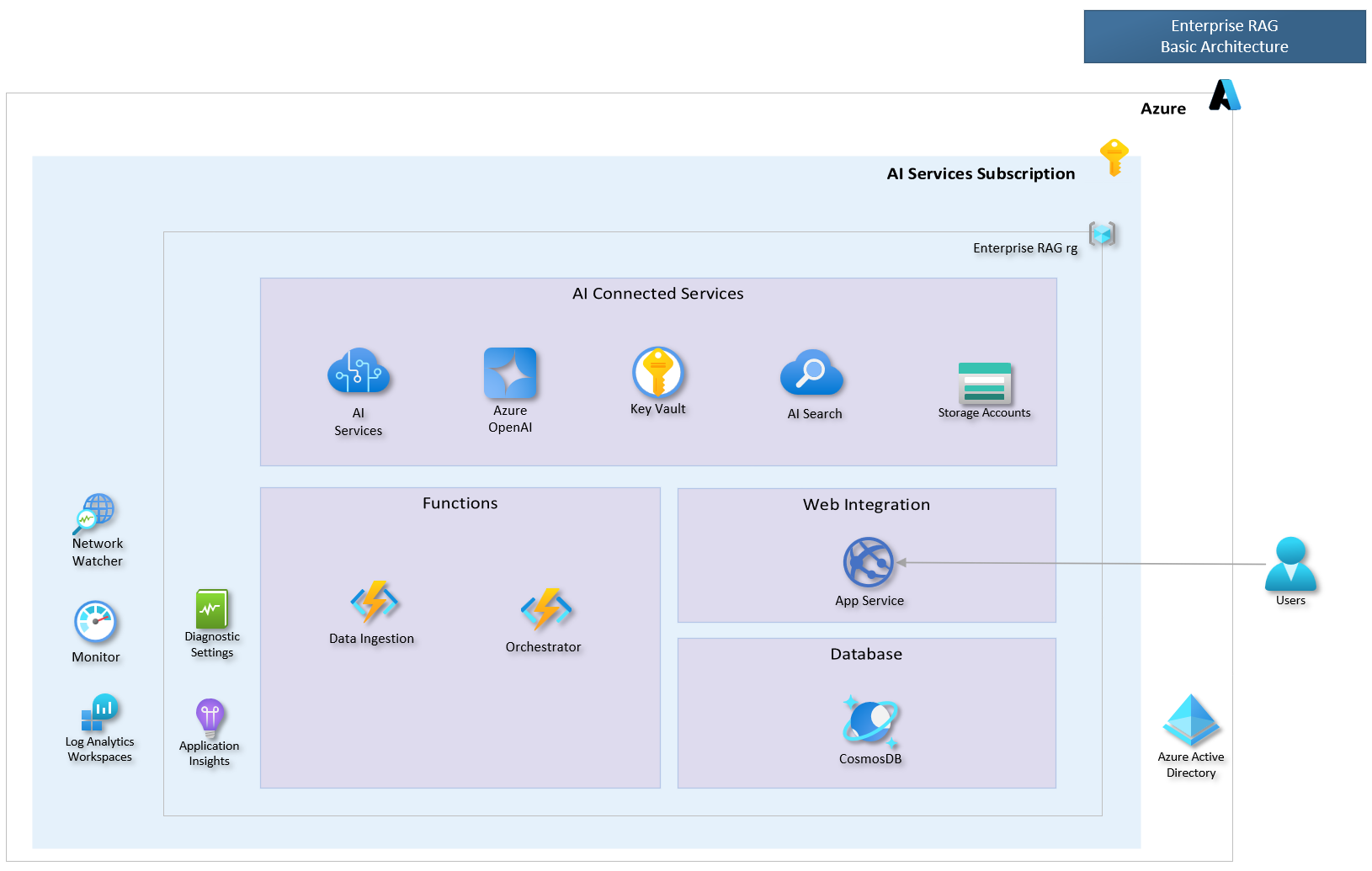
Task: Select the CosmosDB label text
Action: point(870,759)
